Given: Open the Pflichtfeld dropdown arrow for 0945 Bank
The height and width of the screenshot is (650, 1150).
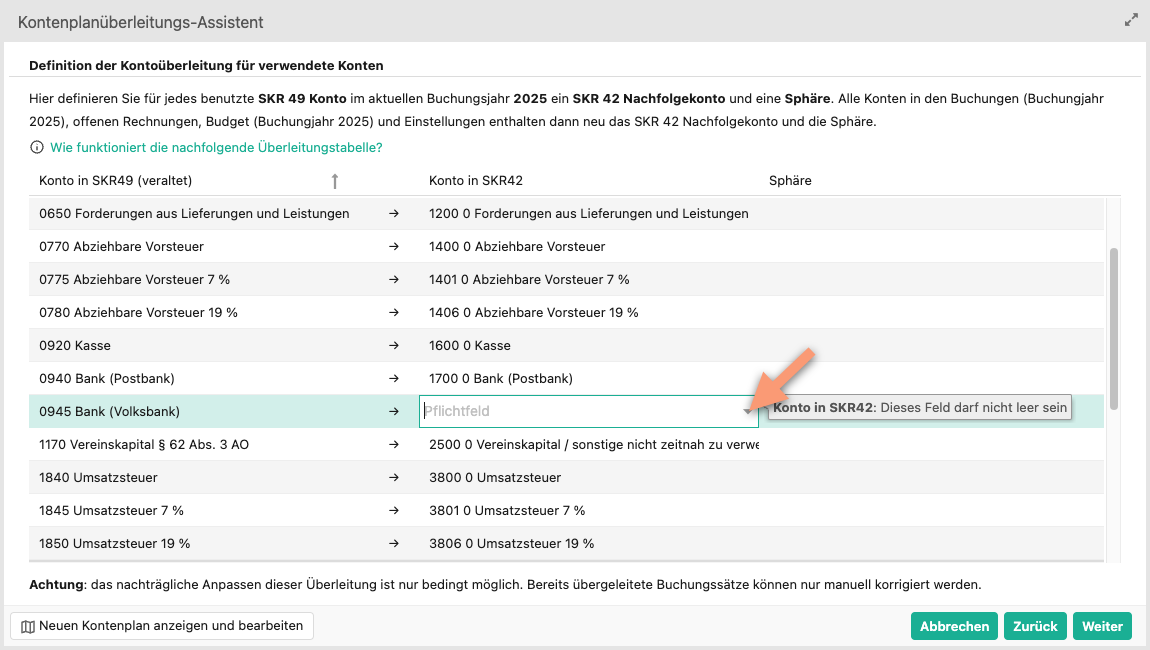Looking at the screenshot, I should pyautogui.click(x=747, y=412).
